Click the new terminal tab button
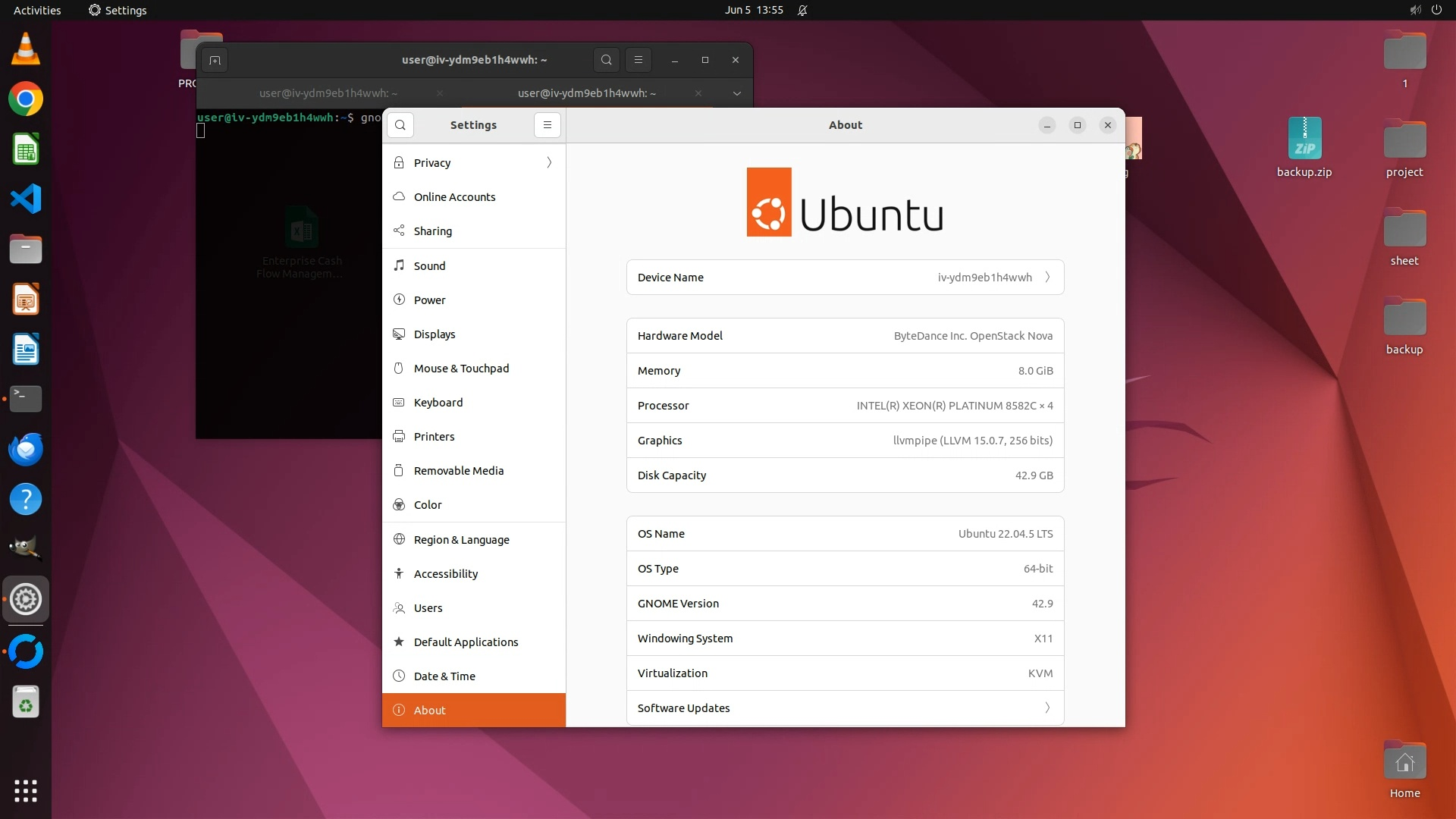Image resolution: width=1456 pixels, height=819 pixels. point(215,61)
